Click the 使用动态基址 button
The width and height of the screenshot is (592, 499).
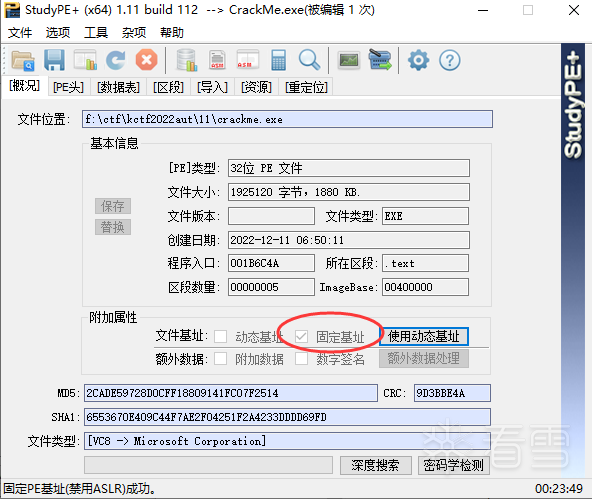click(x=424, y=336)
